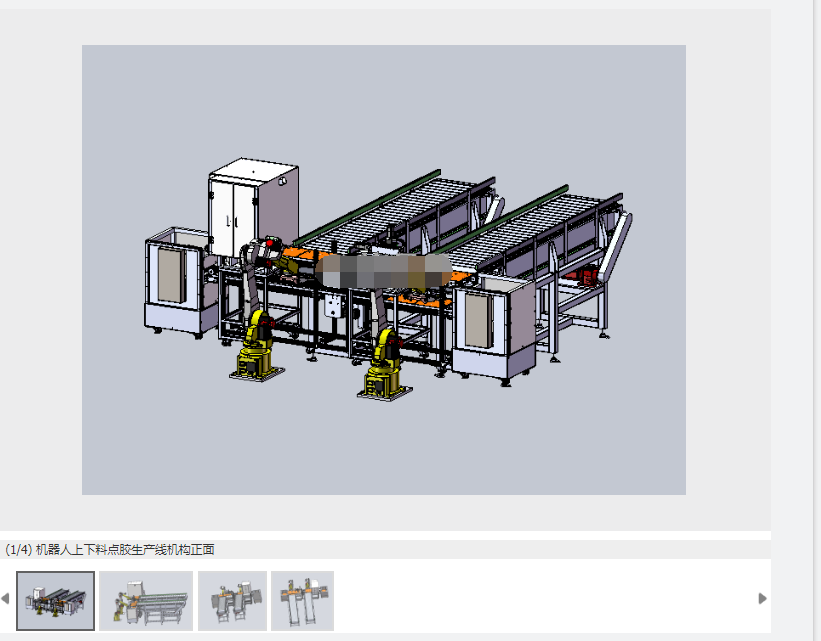Choose the third thumbnail of the gallery

(232, 601)
